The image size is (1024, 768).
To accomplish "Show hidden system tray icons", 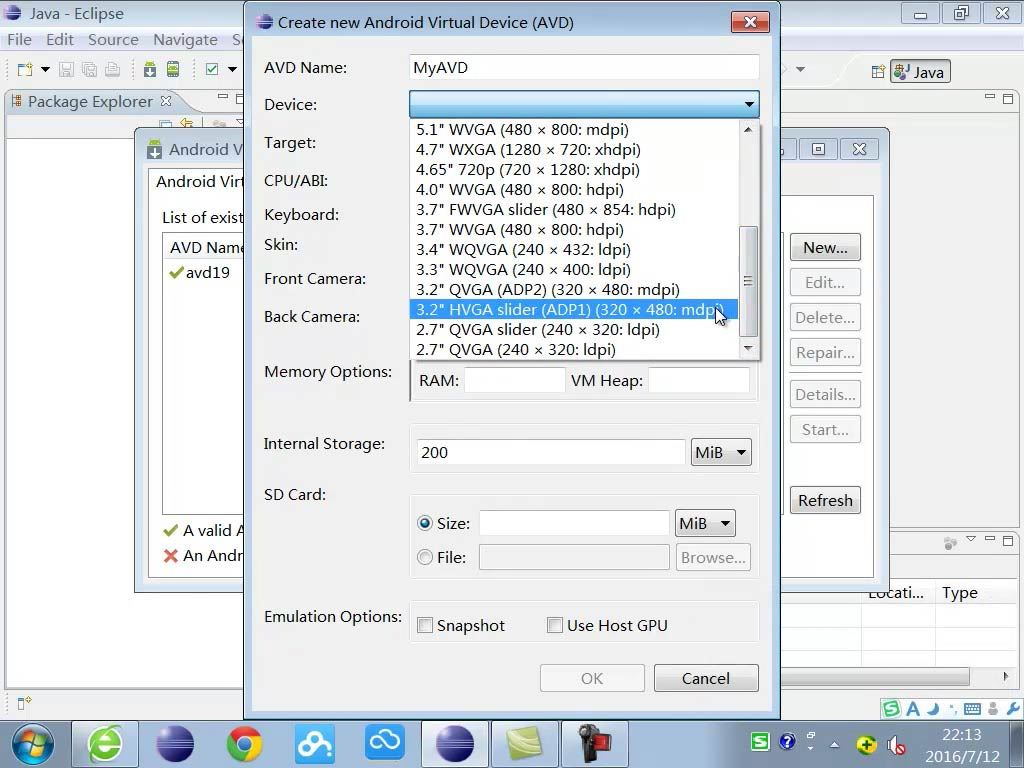I will tap(835, 744).
